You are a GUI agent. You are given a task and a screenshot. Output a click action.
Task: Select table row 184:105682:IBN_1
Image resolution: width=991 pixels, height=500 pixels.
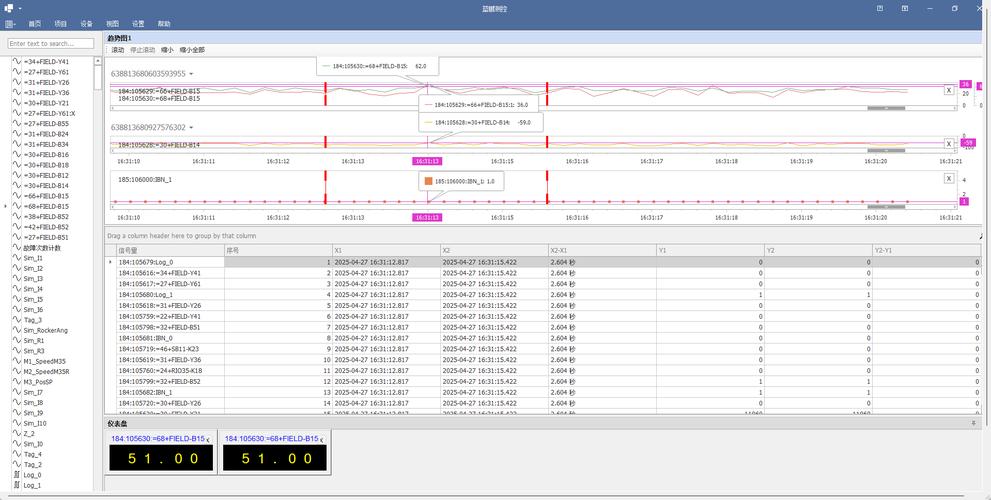(x=549, y=393)
